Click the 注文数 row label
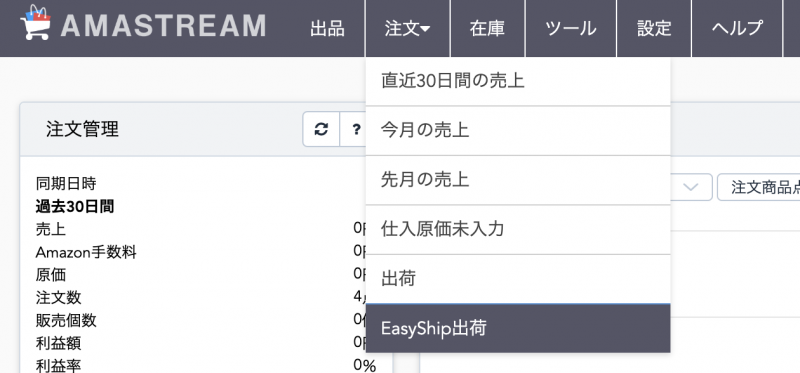Image resolution: width=800 pixels, height=373 pixels. [58, 297]
